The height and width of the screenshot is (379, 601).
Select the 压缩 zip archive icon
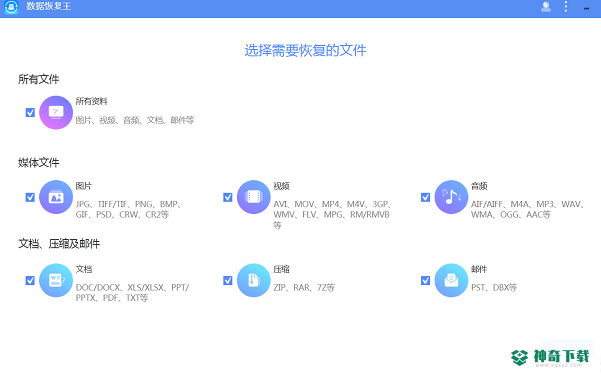[254, 280]
